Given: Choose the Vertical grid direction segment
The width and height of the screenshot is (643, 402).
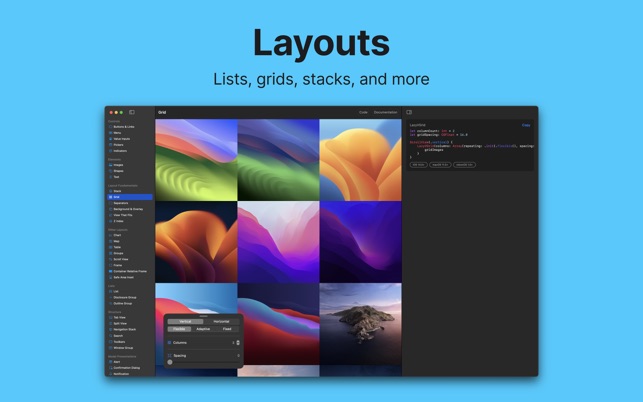Looking at the screenshot, I should coord(185,322).
